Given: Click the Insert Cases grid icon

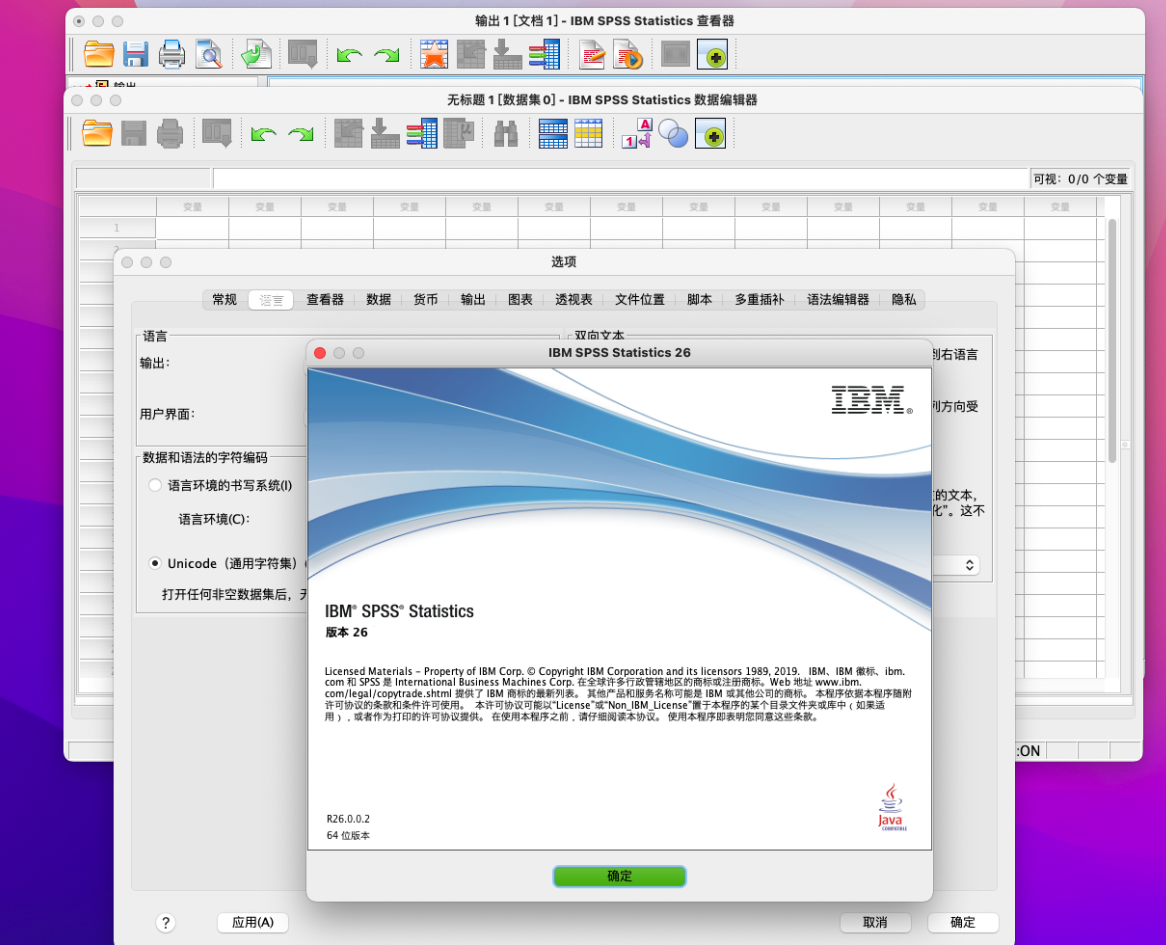Looking at the screenshot, I should click(x=553, y=133).
